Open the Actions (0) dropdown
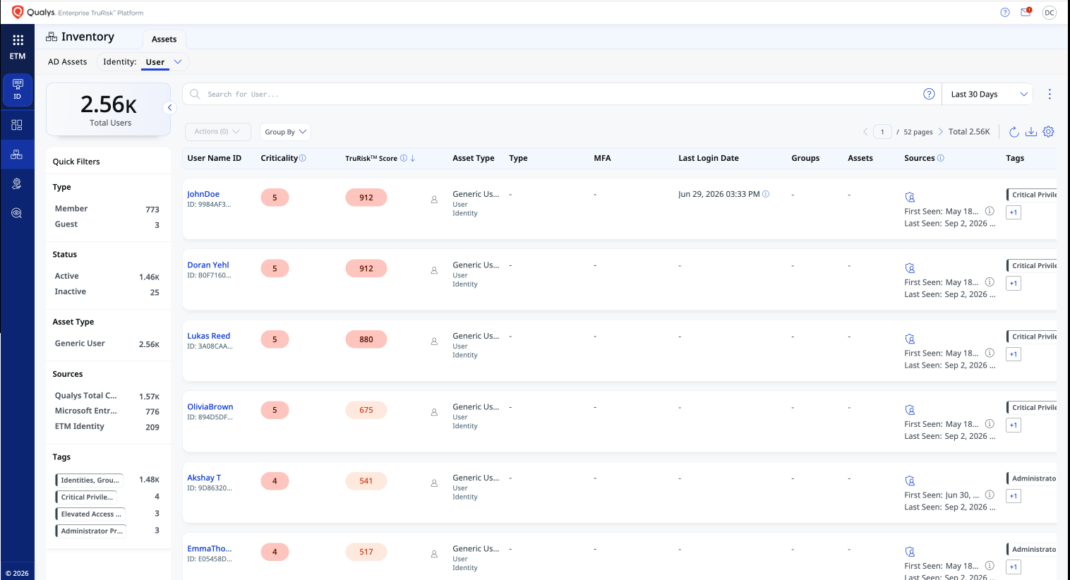This screenshot has width=1070, height=580. point(217,132)
